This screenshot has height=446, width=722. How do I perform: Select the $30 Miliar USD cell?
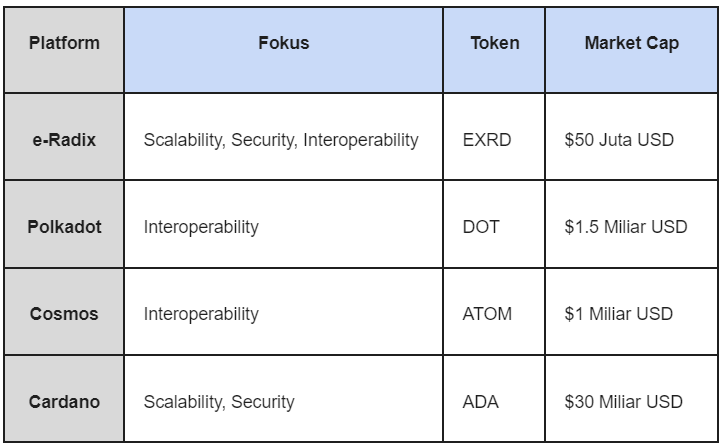[x=631, y=398]
